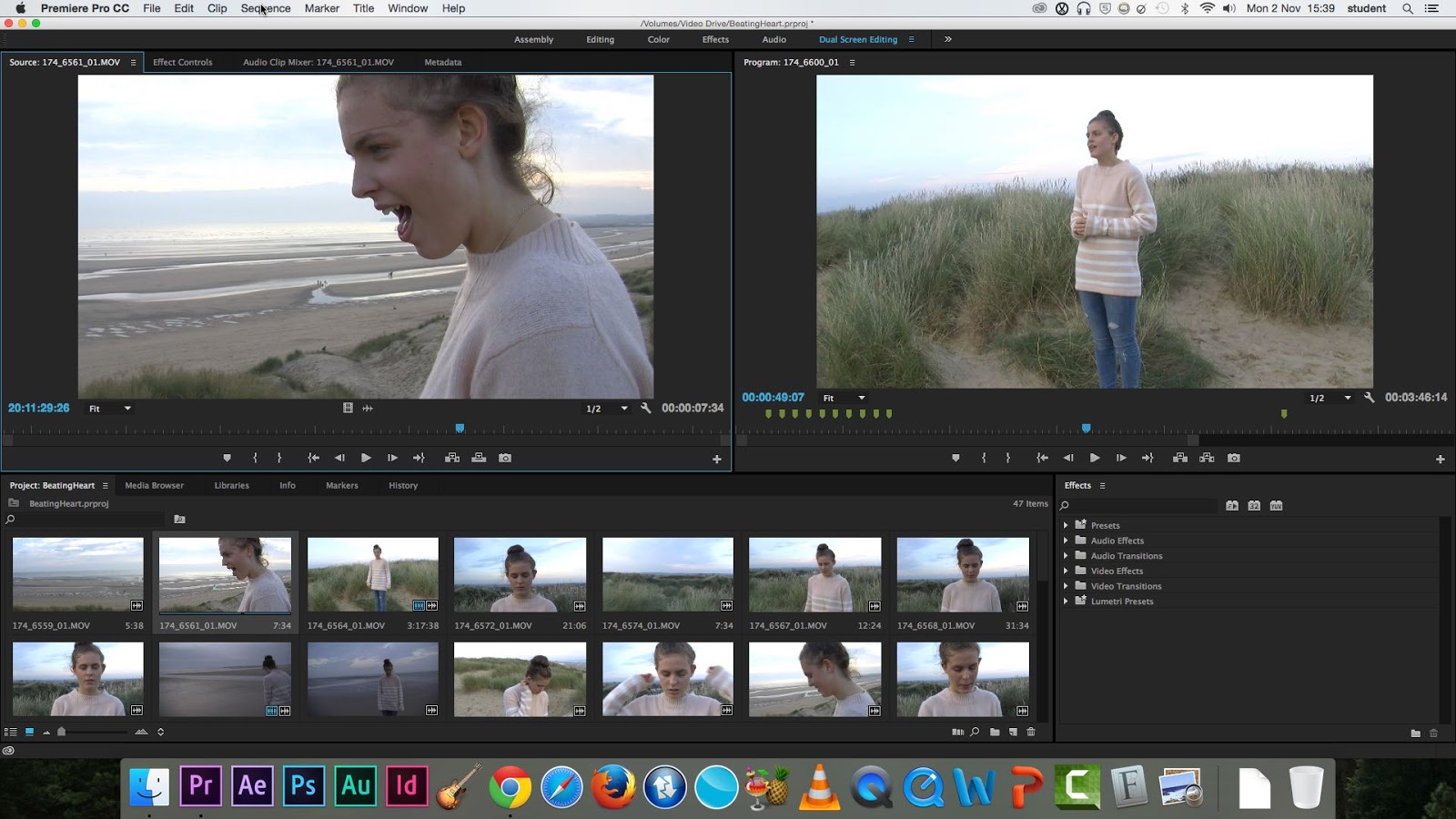Open the Effect Controls tab

[183, 62]
